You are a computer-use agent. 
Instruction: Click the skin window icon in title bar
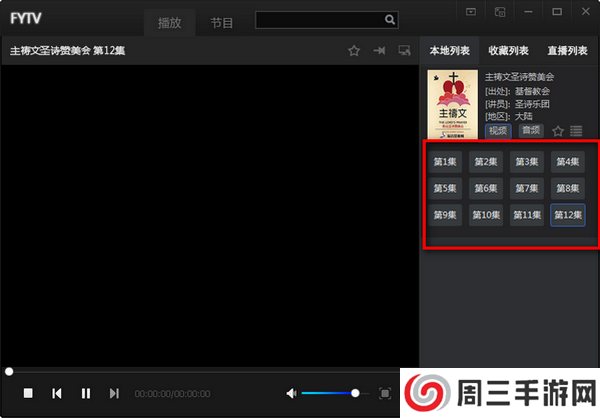click(x=500, y=11)
